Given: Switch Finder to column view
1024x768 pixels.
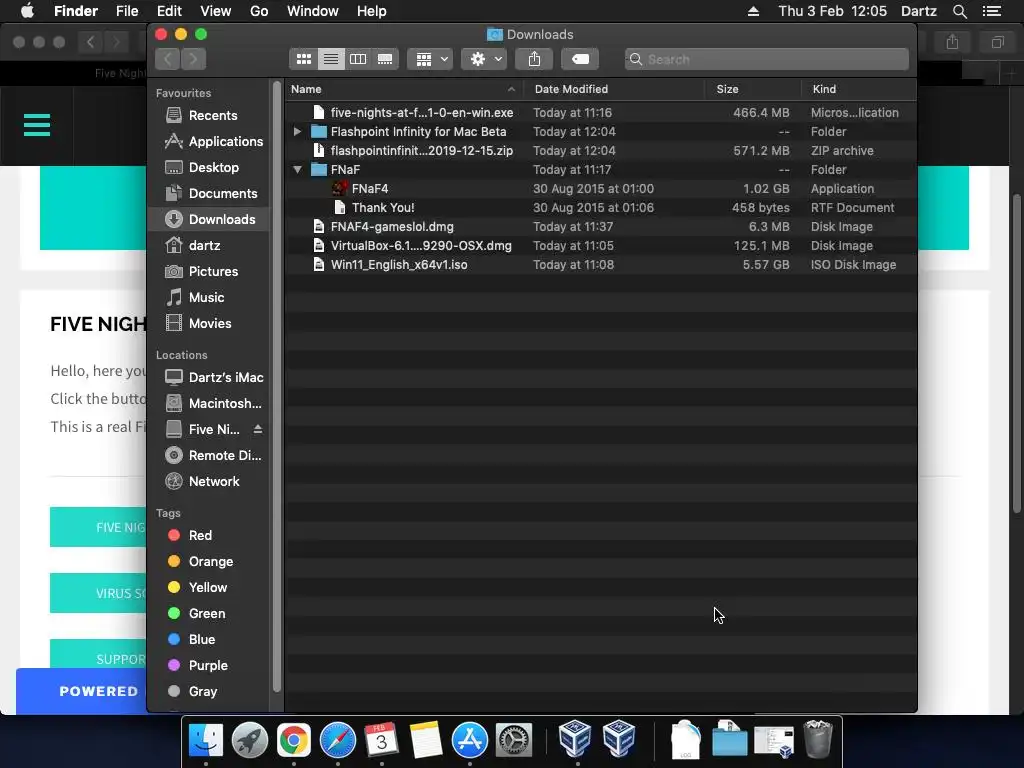Looking at the screenshot, I should click(x=358, y=59).
